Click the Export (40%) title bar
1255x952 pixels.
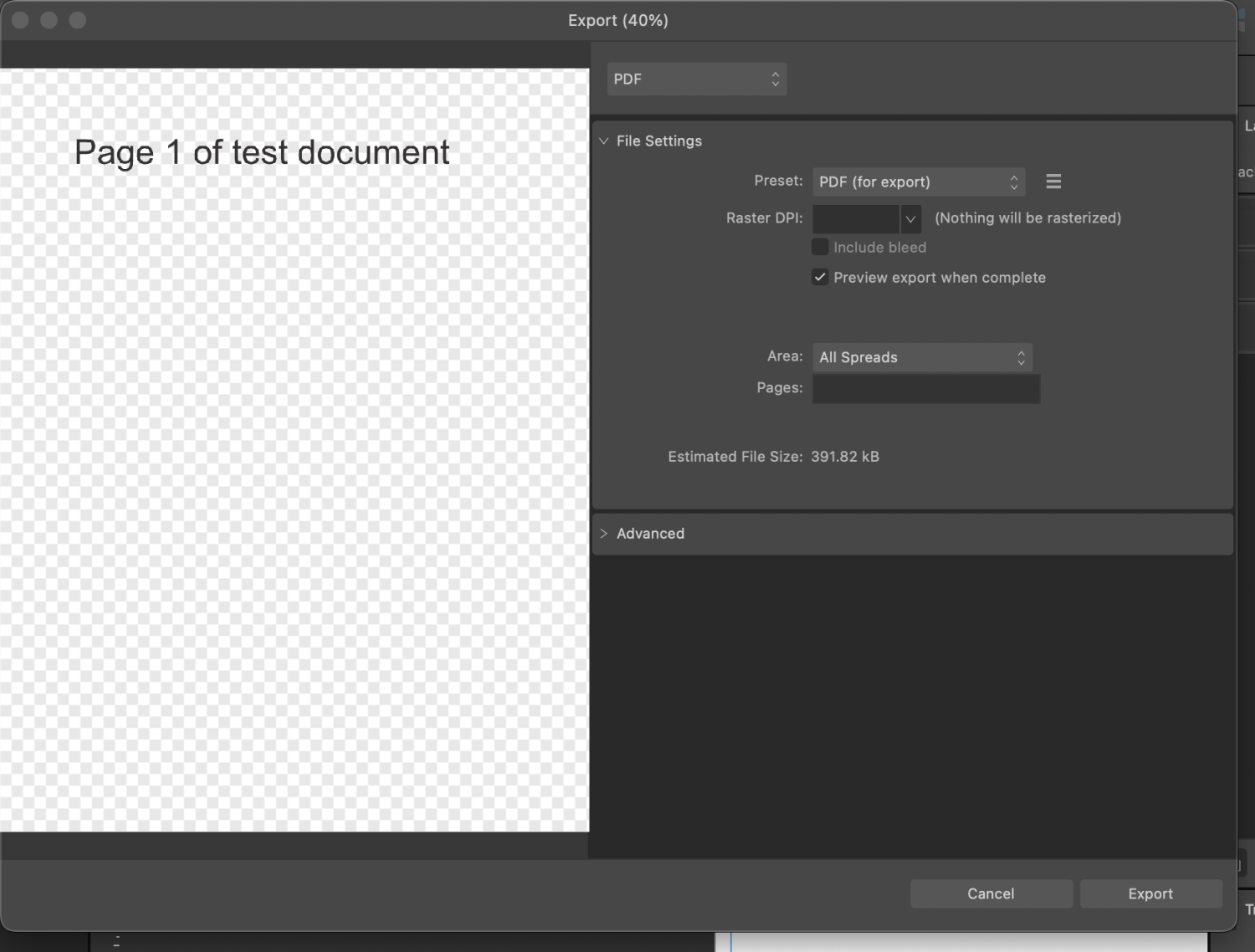coord(618,20)
